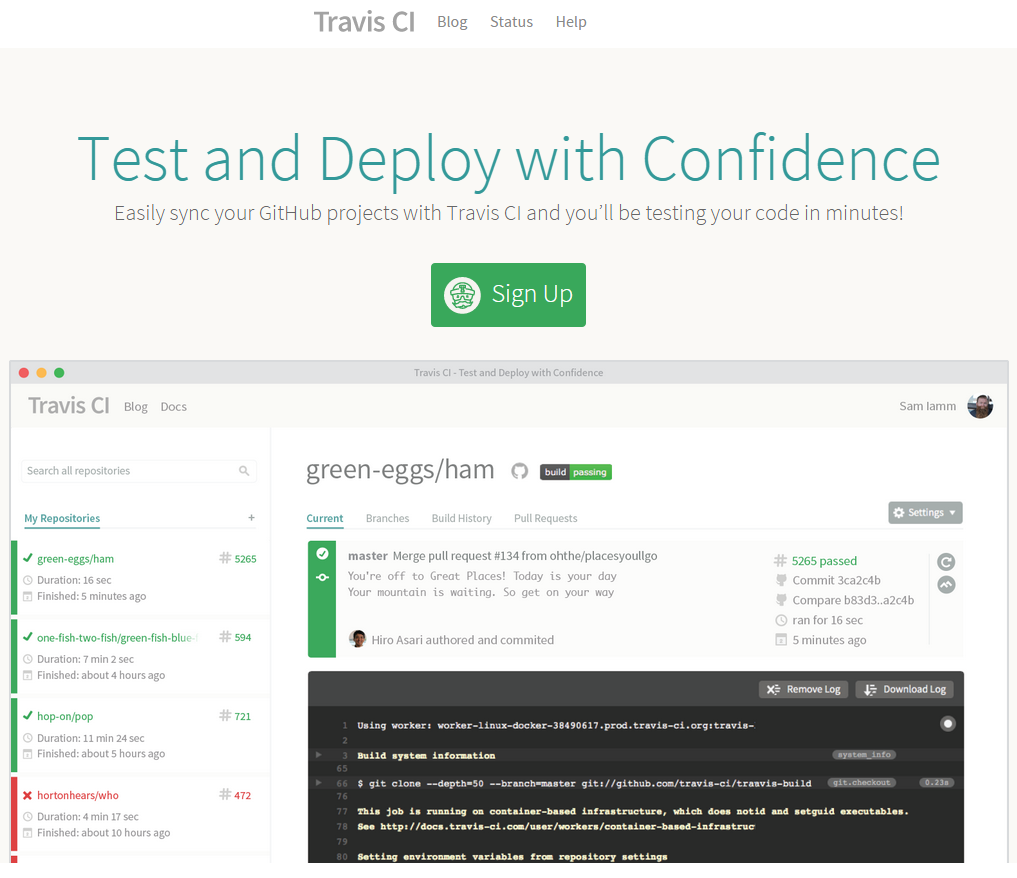Open the green-eggs/ham repository in sidebar

tap(75, 559)
